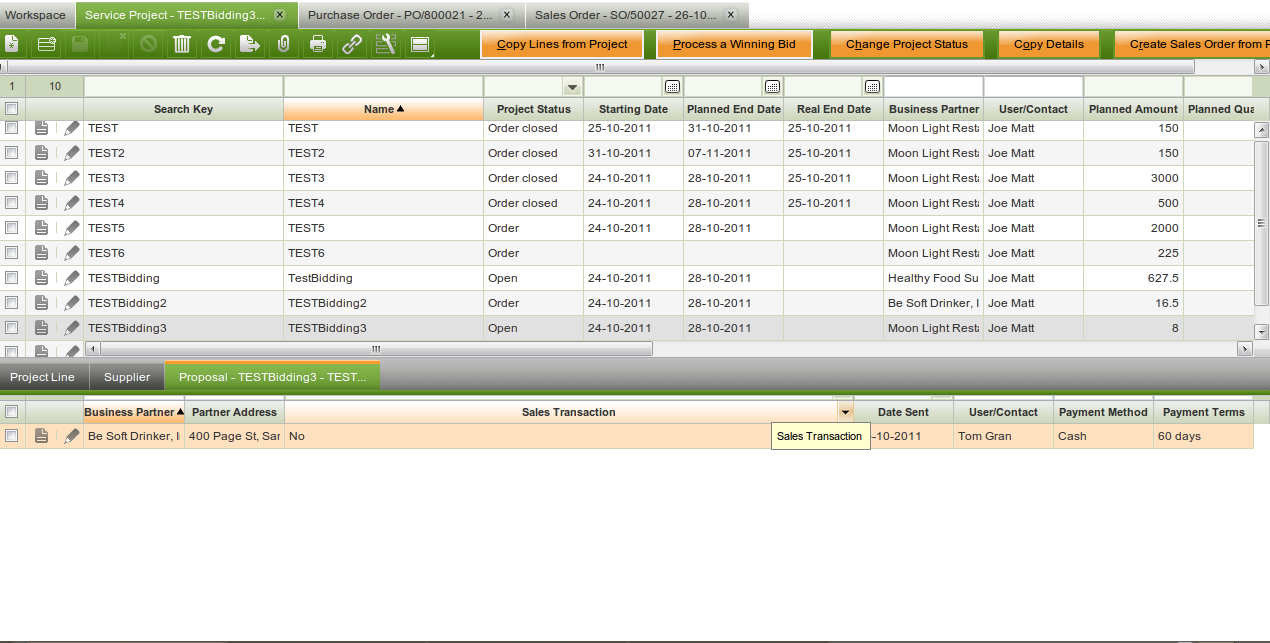1270x643 pixels.
Task: Open TEST5 record form icon
Action: [41, 228]
